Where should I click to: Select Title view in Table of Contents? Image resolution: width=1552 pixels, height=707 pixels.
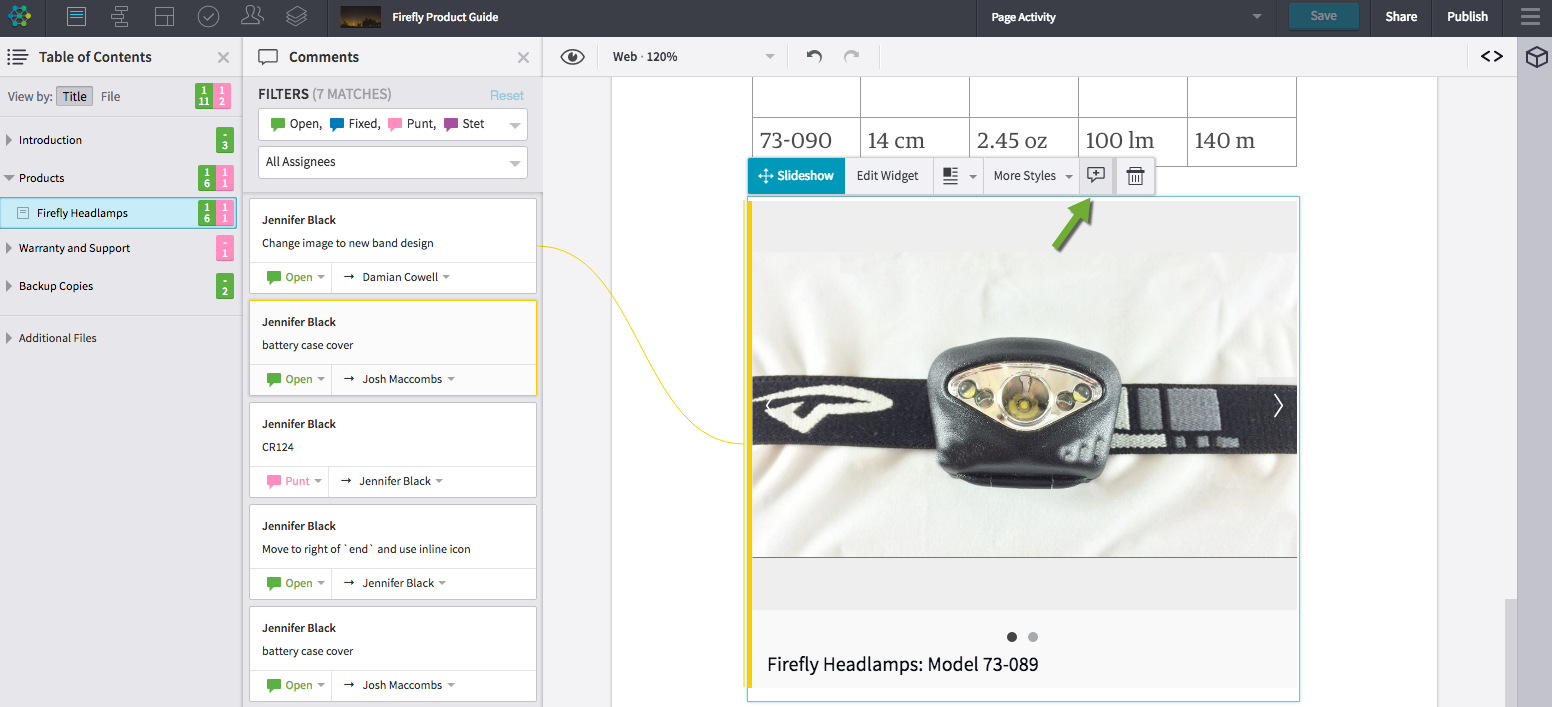point(74,97)
